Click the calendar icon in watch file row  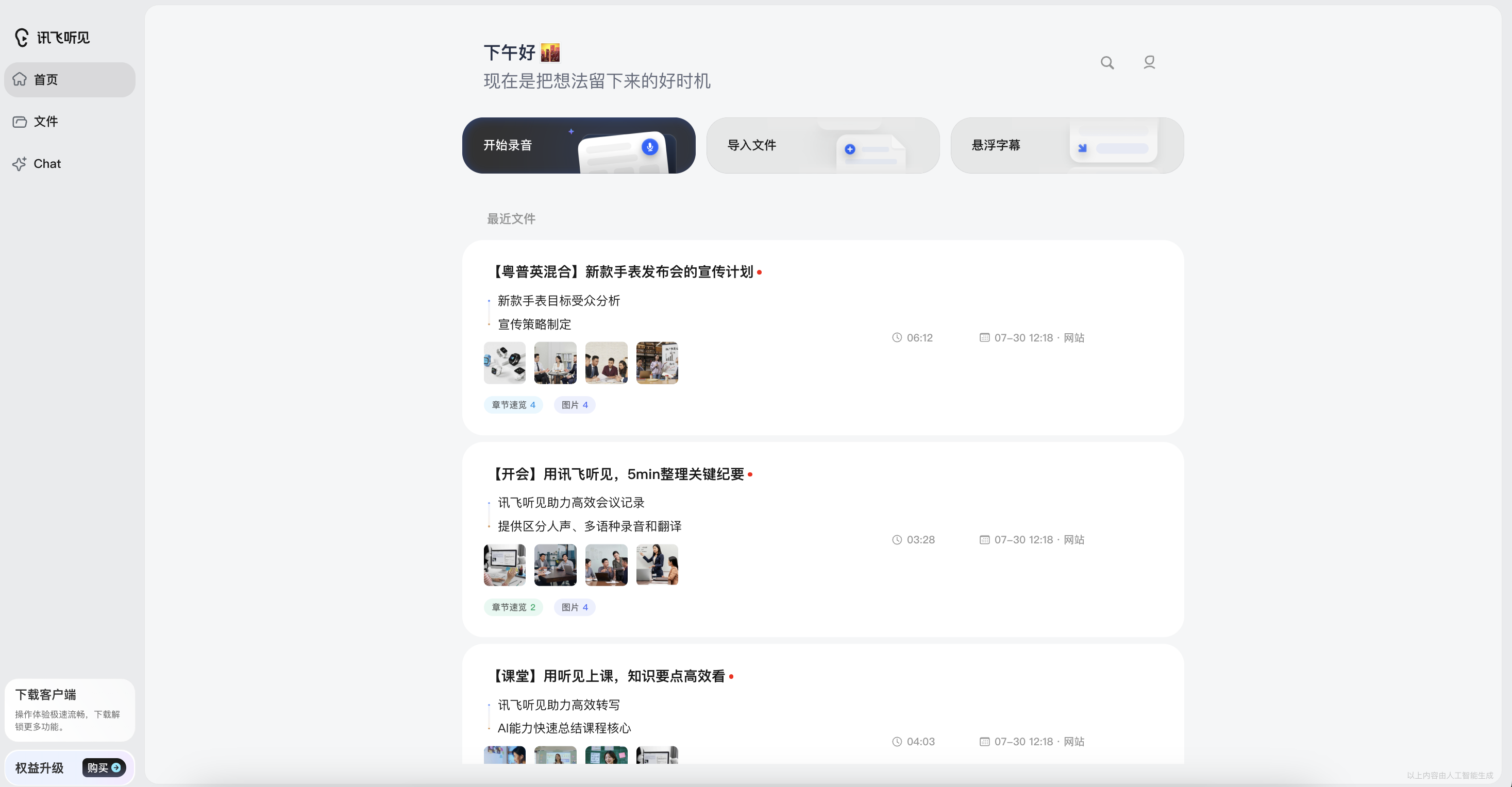(984, 338)
